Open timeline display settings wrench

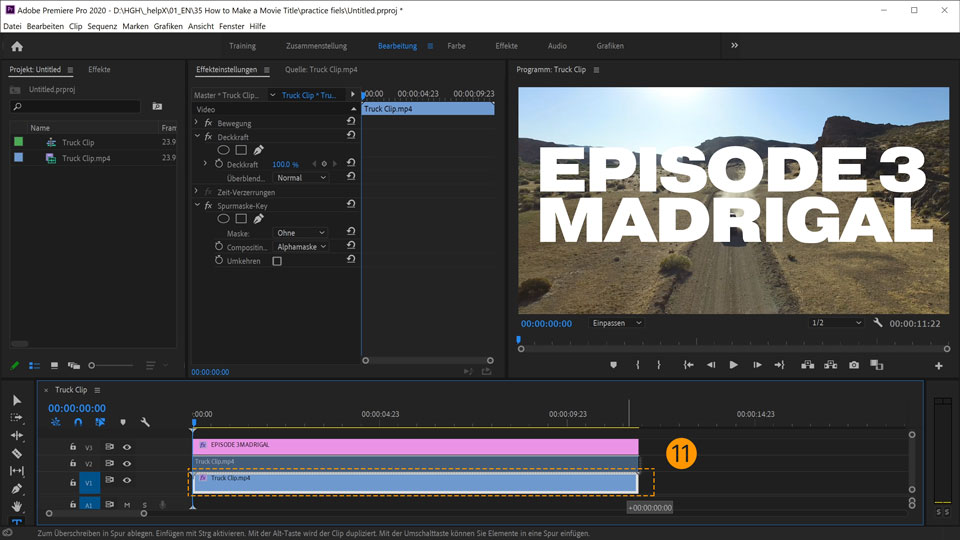pos(145,422)
